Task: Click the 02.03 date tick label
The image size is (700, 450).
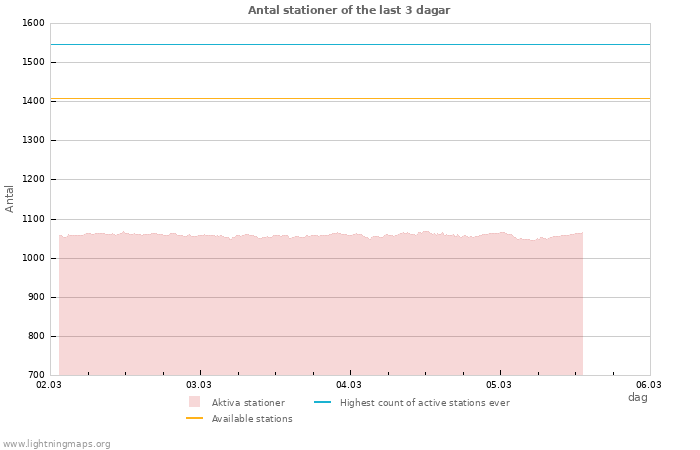Action: point(49,384)
